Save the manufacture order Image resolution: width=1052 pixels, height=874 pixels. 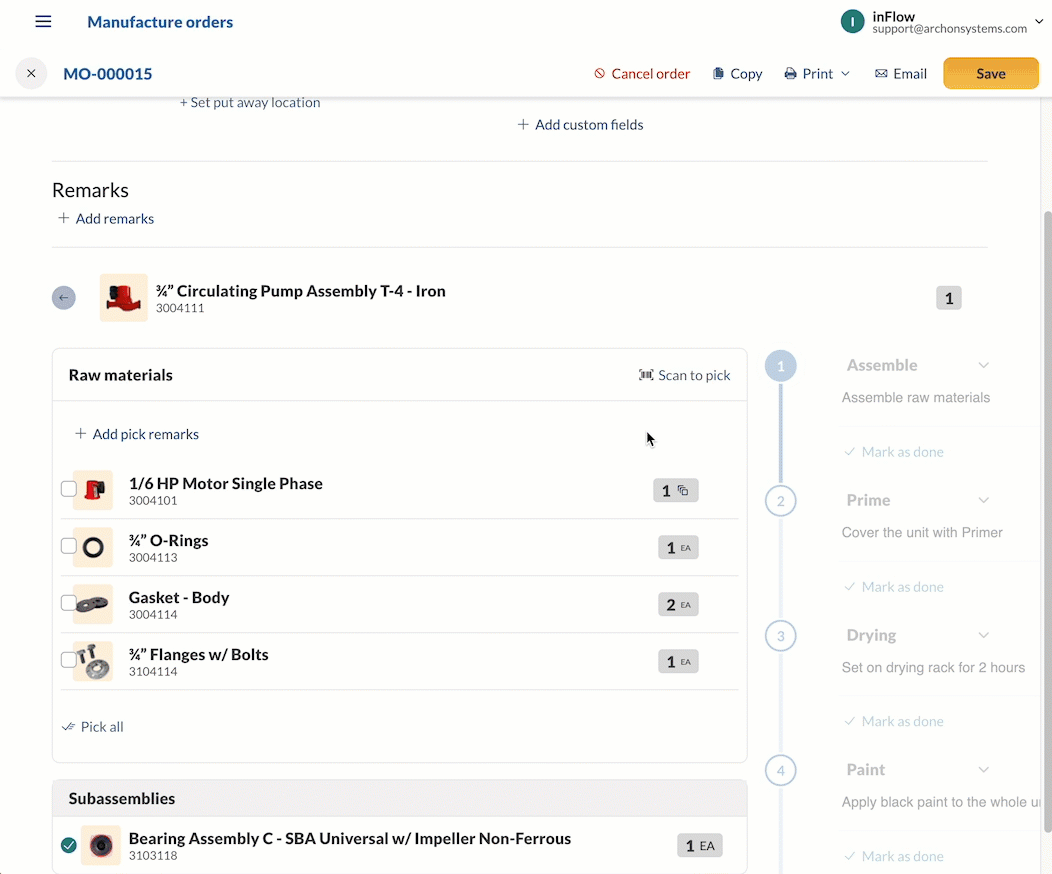[x=990, y=73]
